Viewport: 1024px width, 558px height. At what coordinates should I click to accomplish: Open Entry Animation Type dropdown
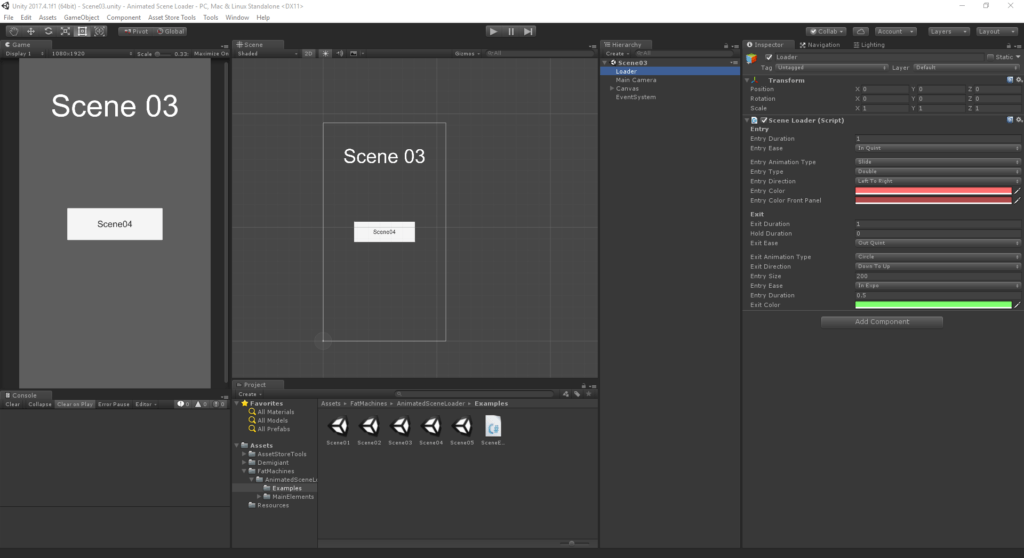[938, 162]
